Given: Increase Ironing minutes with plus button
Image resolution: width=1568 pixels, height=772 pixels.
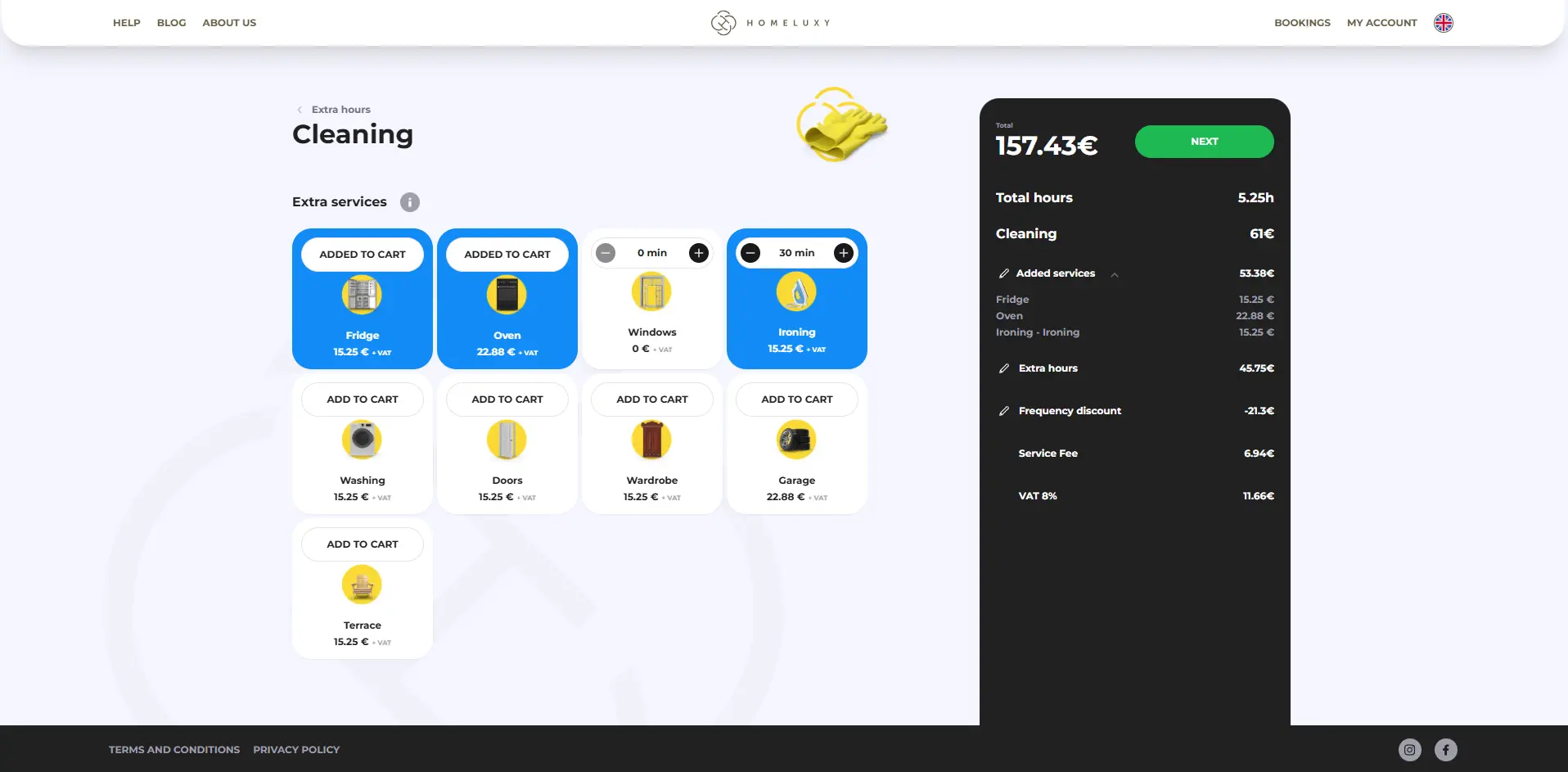Looking at the screenshot, I should [x=844, y=253].
